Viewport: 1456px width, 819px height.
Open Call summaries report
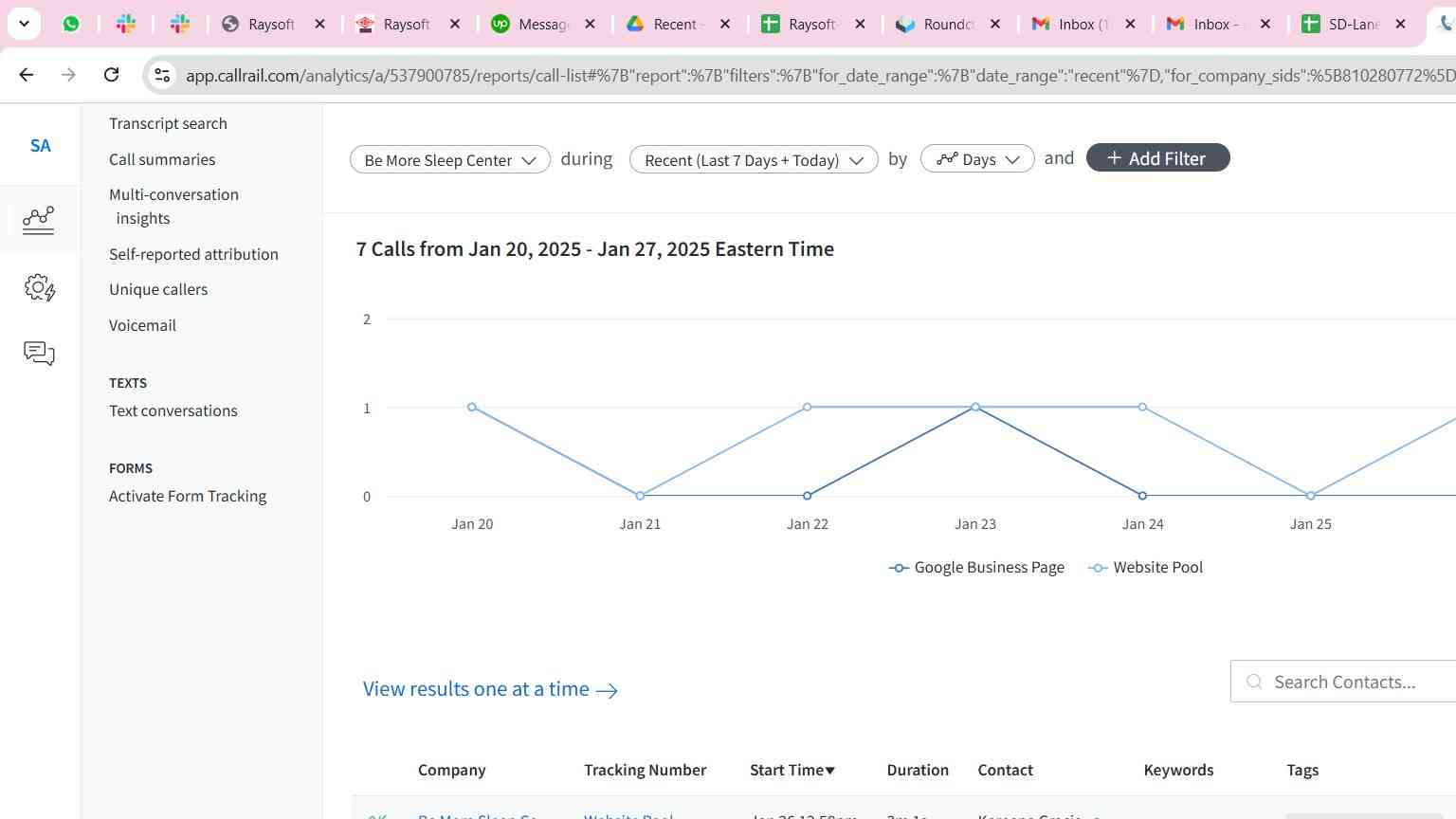pos(162,159)
